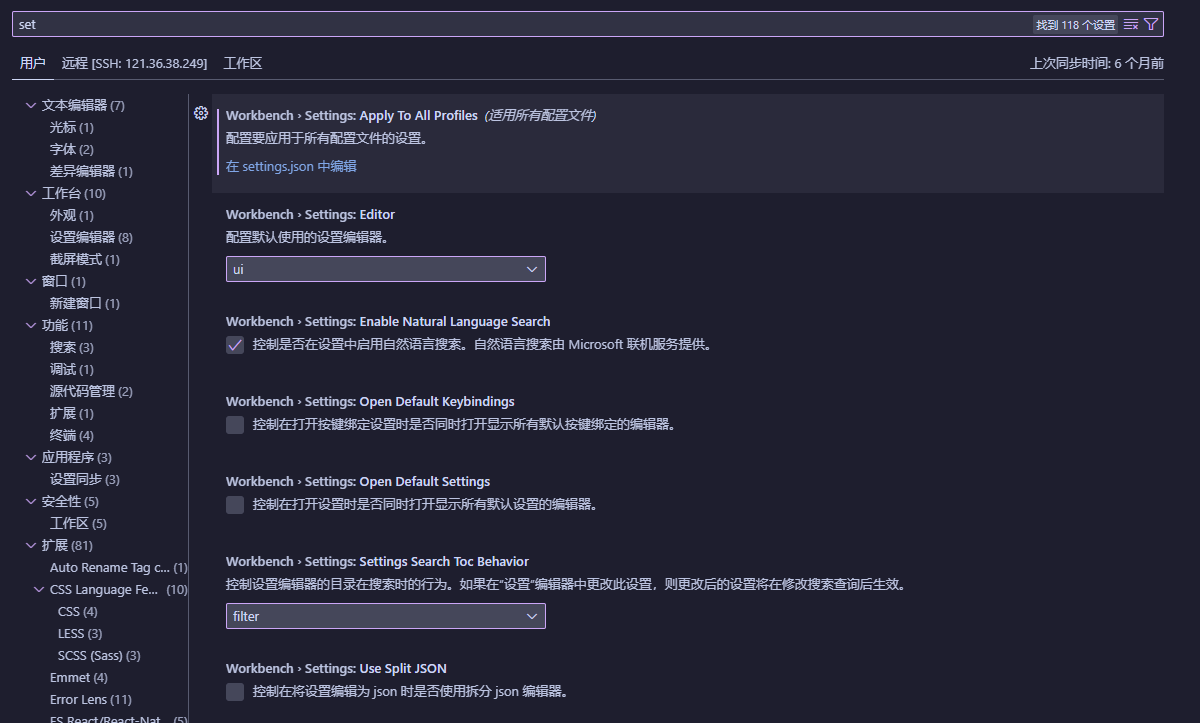Screen dimensions: 1200x723
Task: Click the gear icon beside Apply To All Profiles
Action: [200, 113]
